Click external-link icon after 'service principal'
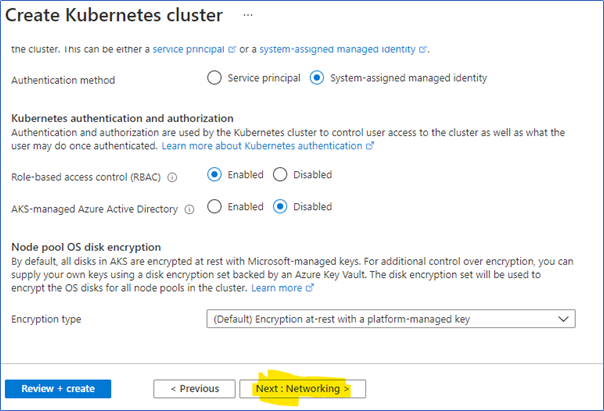604x411 pixels. coord(233,48)
